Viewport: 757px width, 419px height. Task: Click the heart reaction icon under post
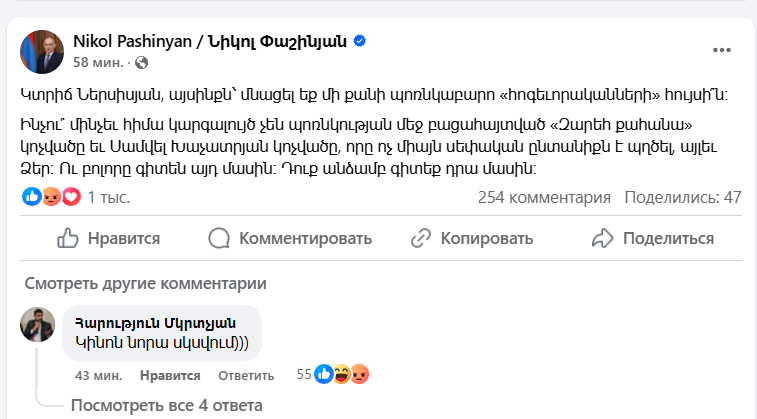[x=70, y=197]
